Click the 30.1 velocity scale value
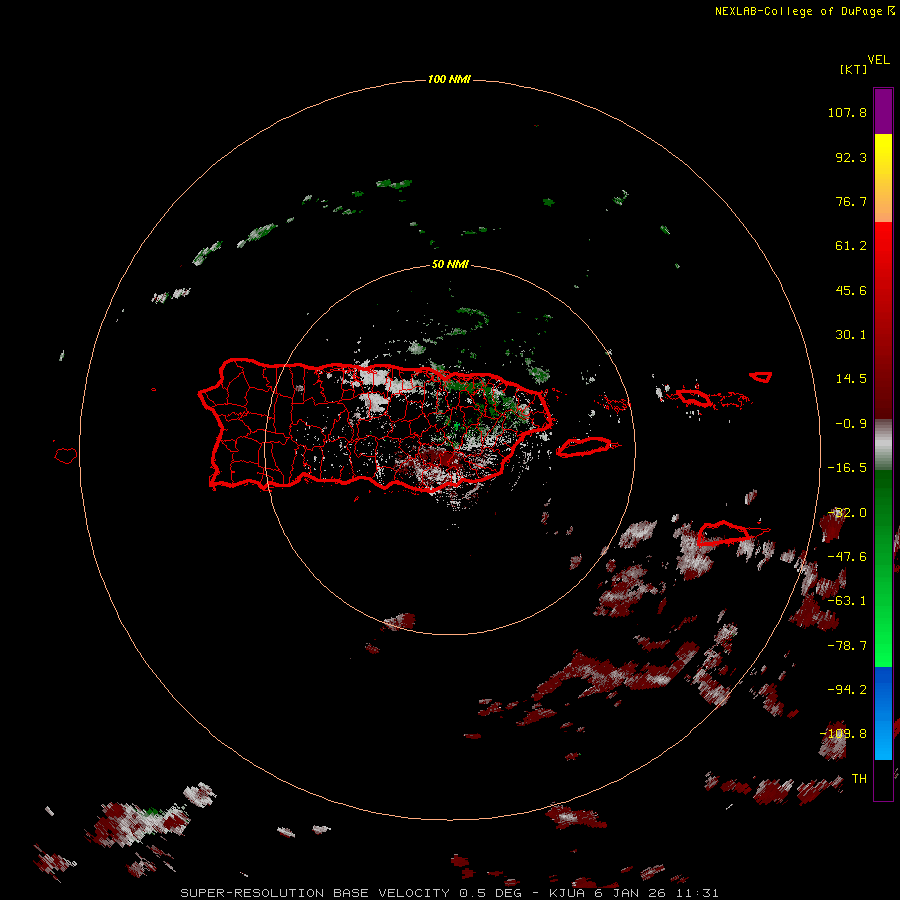900x900 pixels. [x=851, y=335]
